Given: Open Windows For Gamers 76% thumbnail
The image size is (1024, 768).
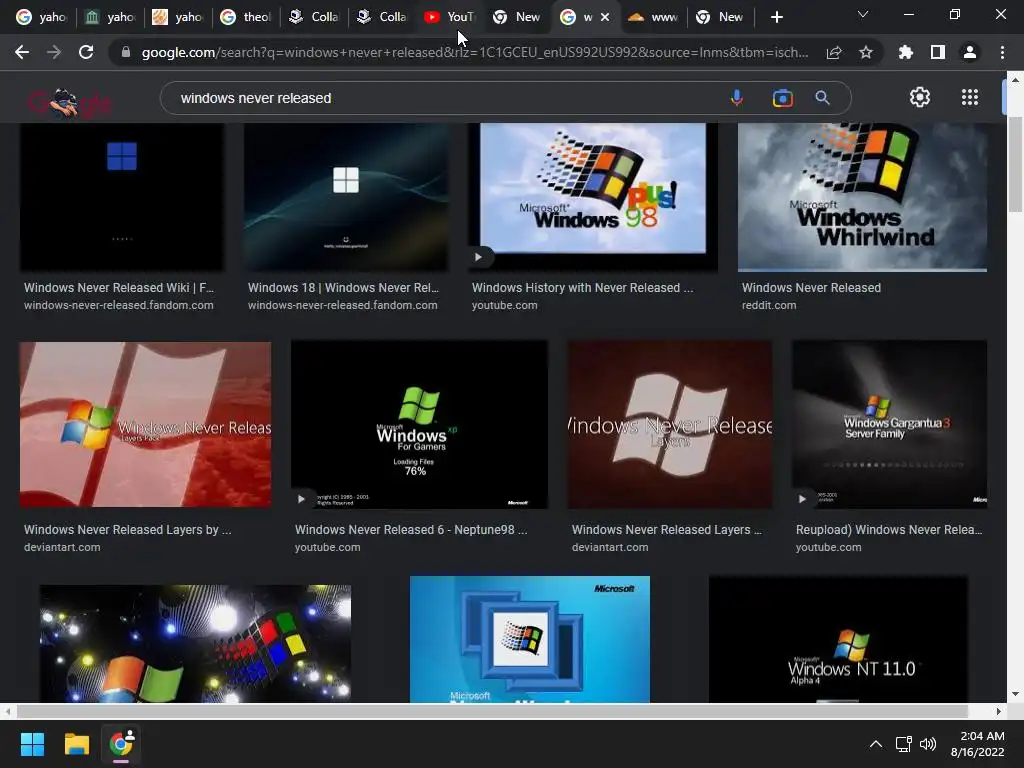Looking at the screenshot, I should pyautogui.click(x=419, y=424).
